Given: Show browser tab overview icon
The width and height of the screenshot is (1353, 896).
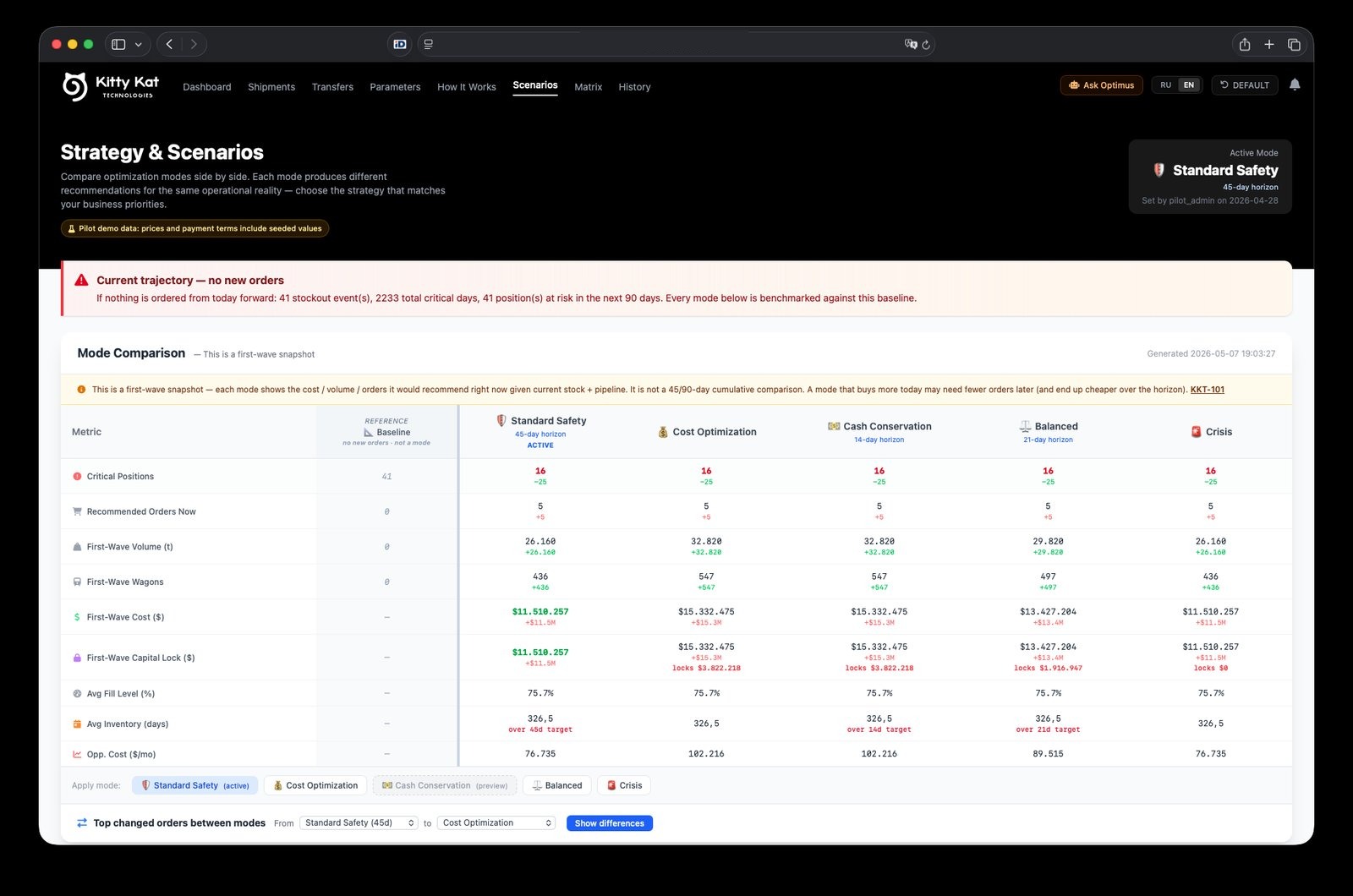Looking at the screenshot, I should [1294, 45].
